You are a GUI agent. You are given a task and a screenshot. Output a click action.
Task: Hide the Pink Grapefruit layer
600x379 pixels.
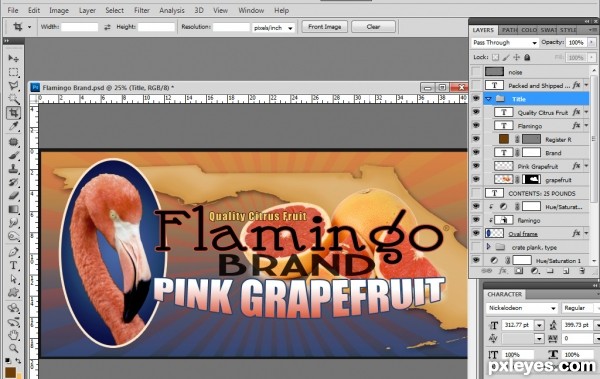click(x=476, y=166)
